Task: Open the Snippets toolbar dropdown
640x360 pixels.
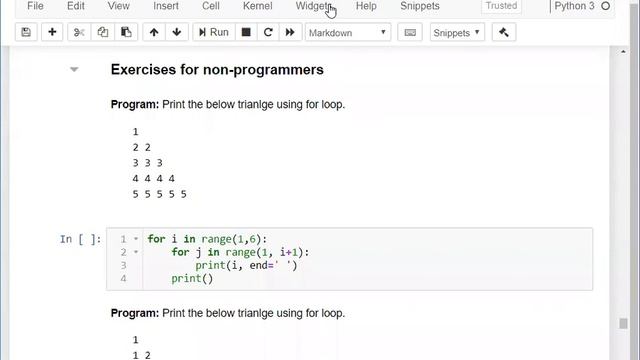Action: [x=457, y=33]
